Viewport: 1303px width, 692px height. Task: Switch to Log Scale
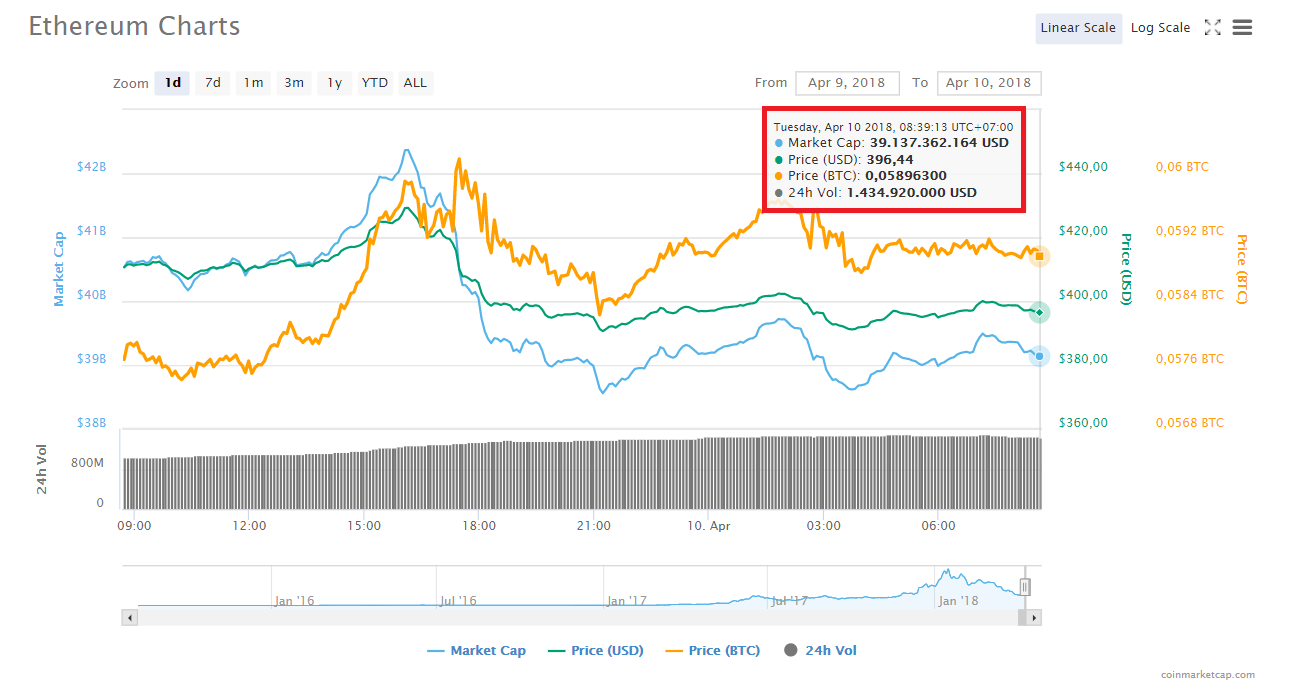point(1160,28)
